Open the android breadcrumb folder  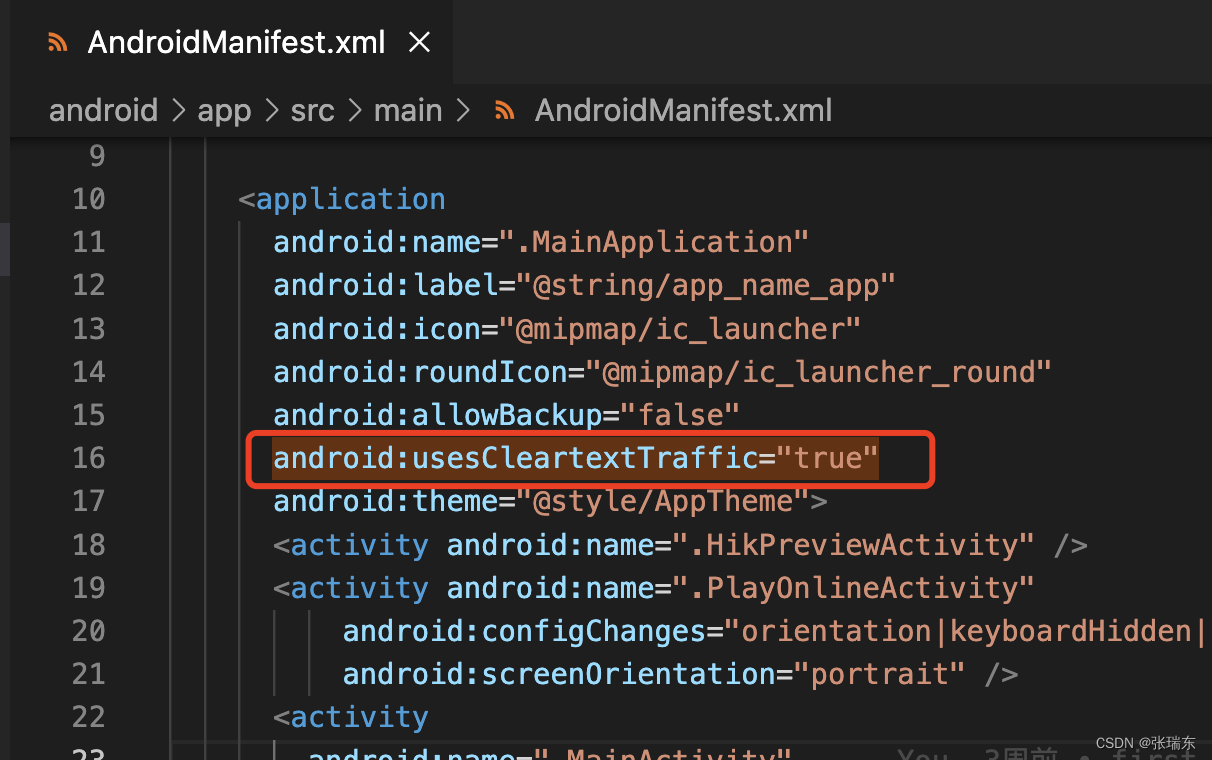pos(104,110)
